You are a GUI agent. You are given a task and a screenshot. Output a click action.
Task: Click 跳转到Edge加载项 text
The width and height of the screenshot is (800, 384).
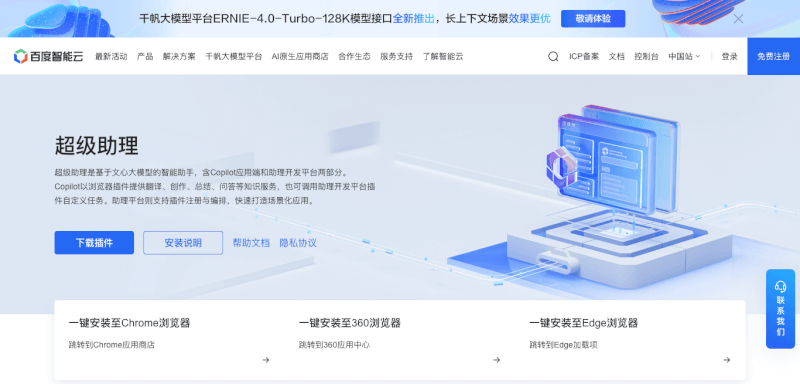coord(563,345)
